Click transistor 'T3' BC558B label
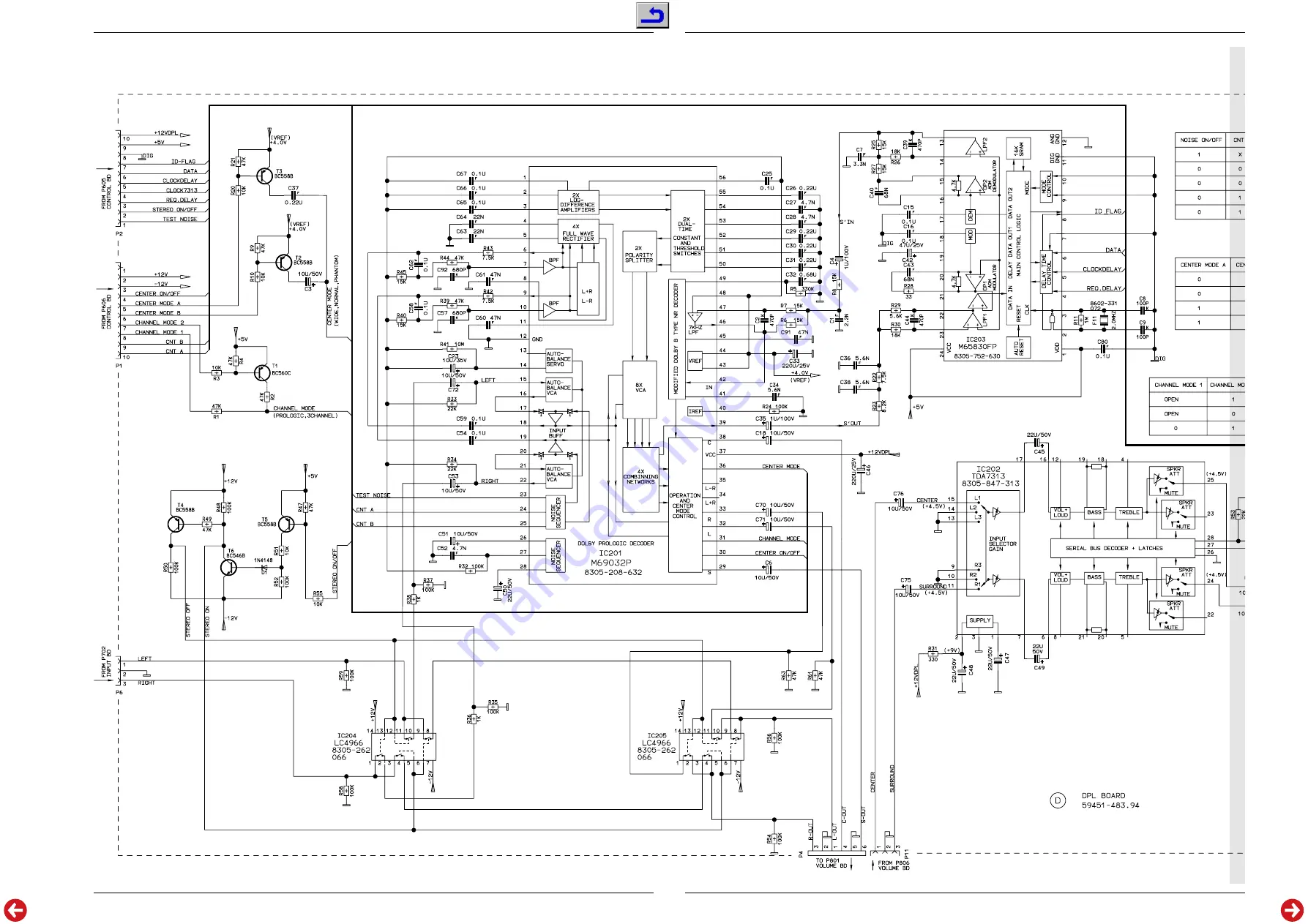The image size is (1308, 924). tap(283, 174)
